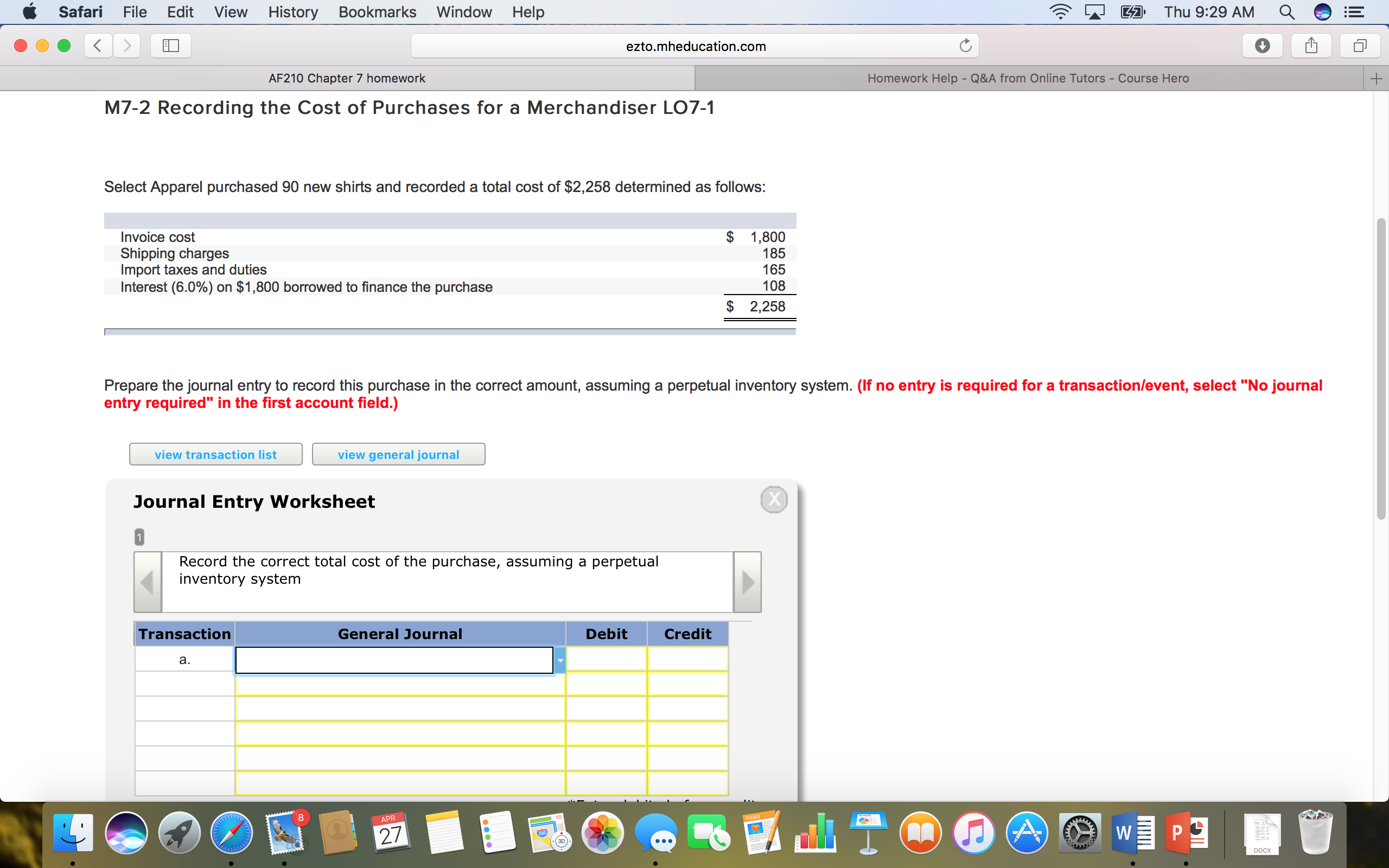Toggle the Safari sidebar button
Screen dimensions: 1389x868
click(x=170, y=46)
